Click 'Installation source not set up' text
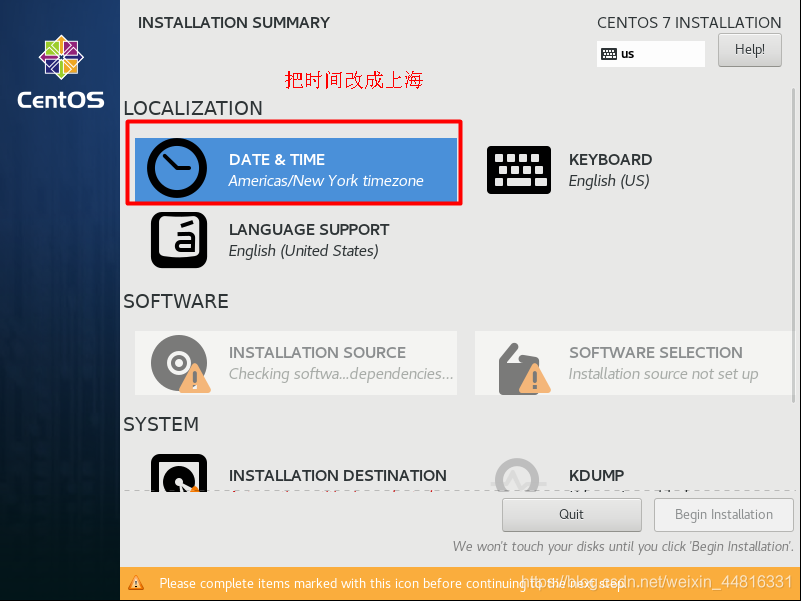Screen dimensions: 801x601 664,374
